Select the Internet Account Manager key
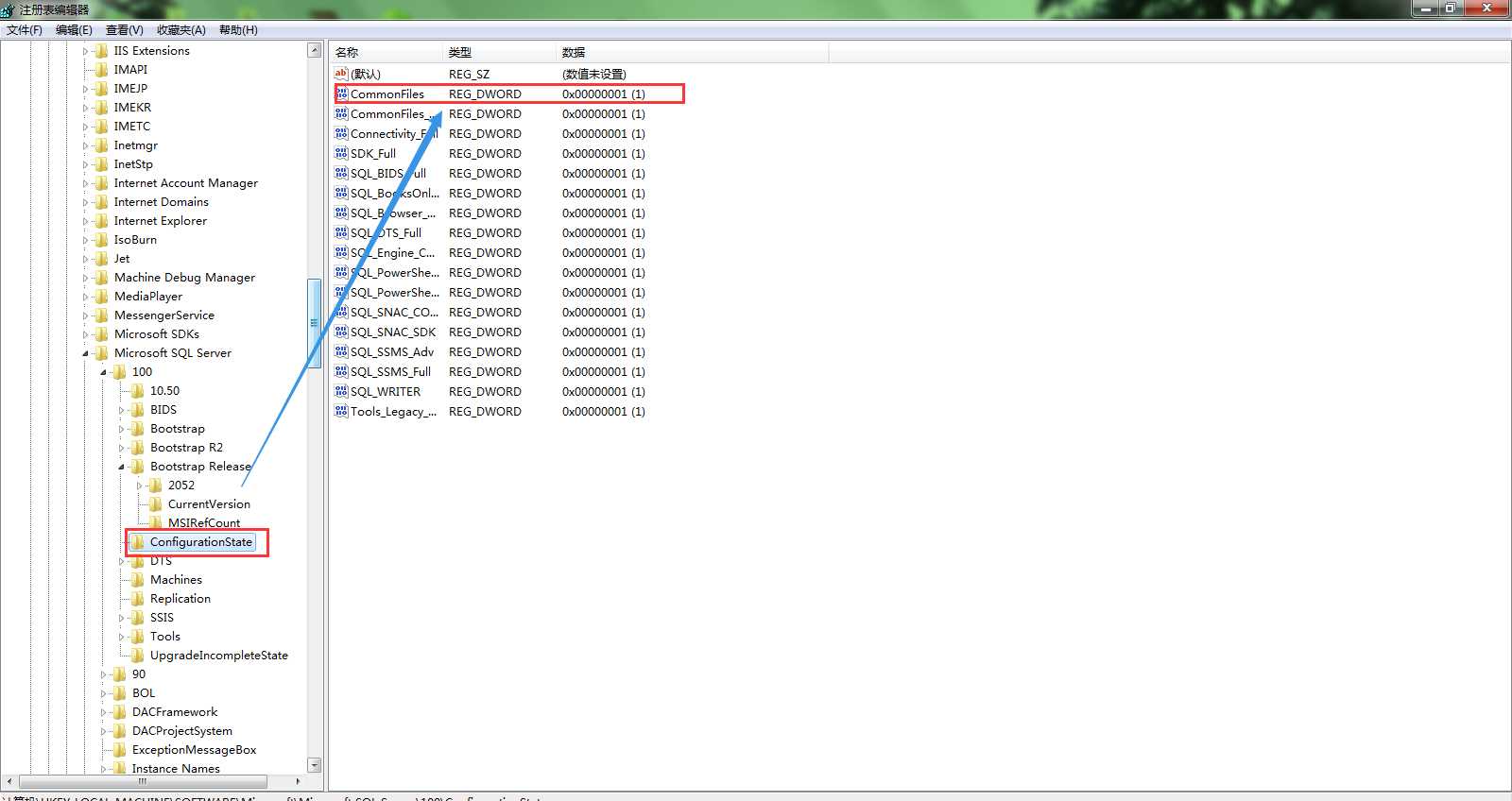 click(185, 183)
